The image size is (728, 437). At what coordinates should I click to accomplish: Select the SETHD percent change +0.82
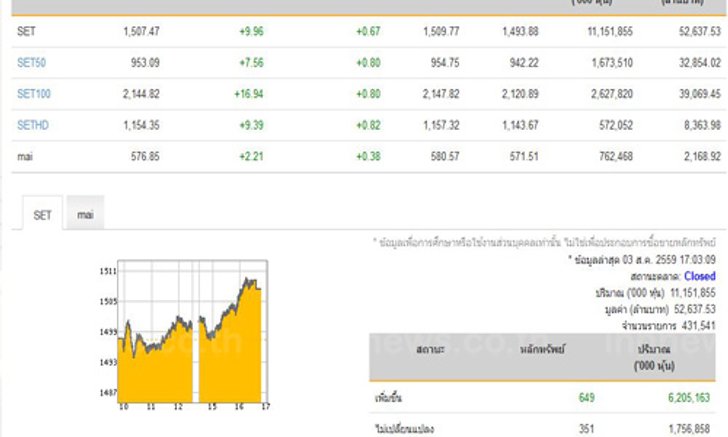pyautogui.click(x=368, y=125)
